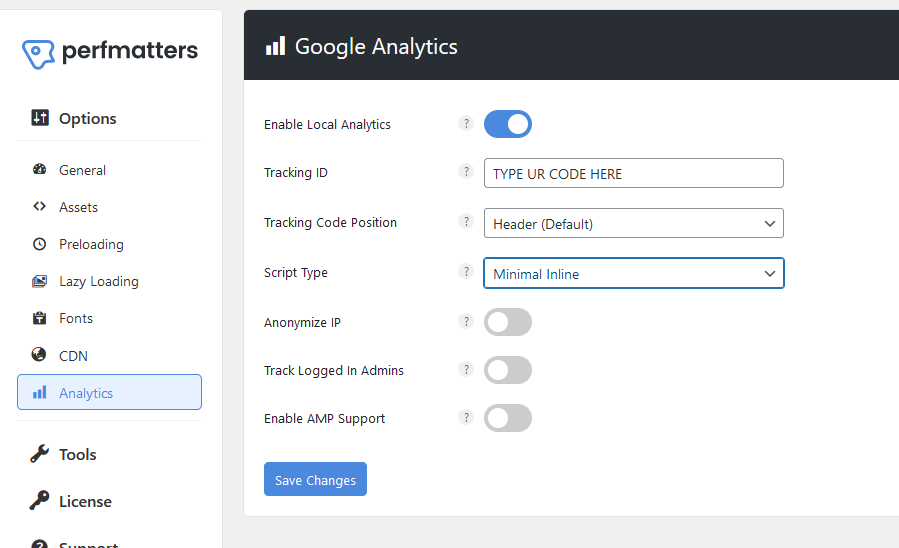Click the "Track Logged In Admins" label
899x548 pixels.
pyautogui.click(x=334, y=371)
